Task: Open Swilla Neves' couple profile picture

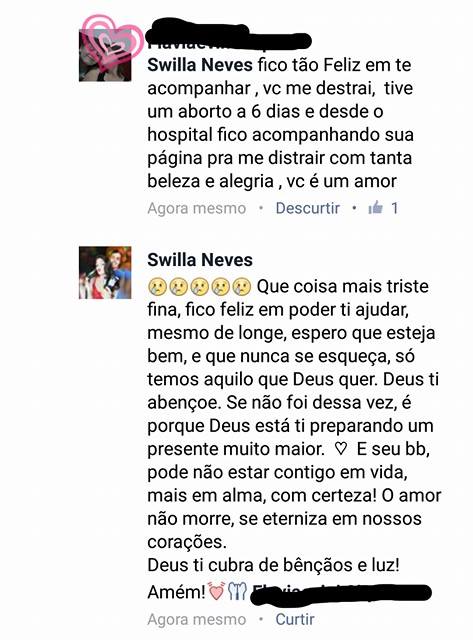Action: [x=105, y=273]
